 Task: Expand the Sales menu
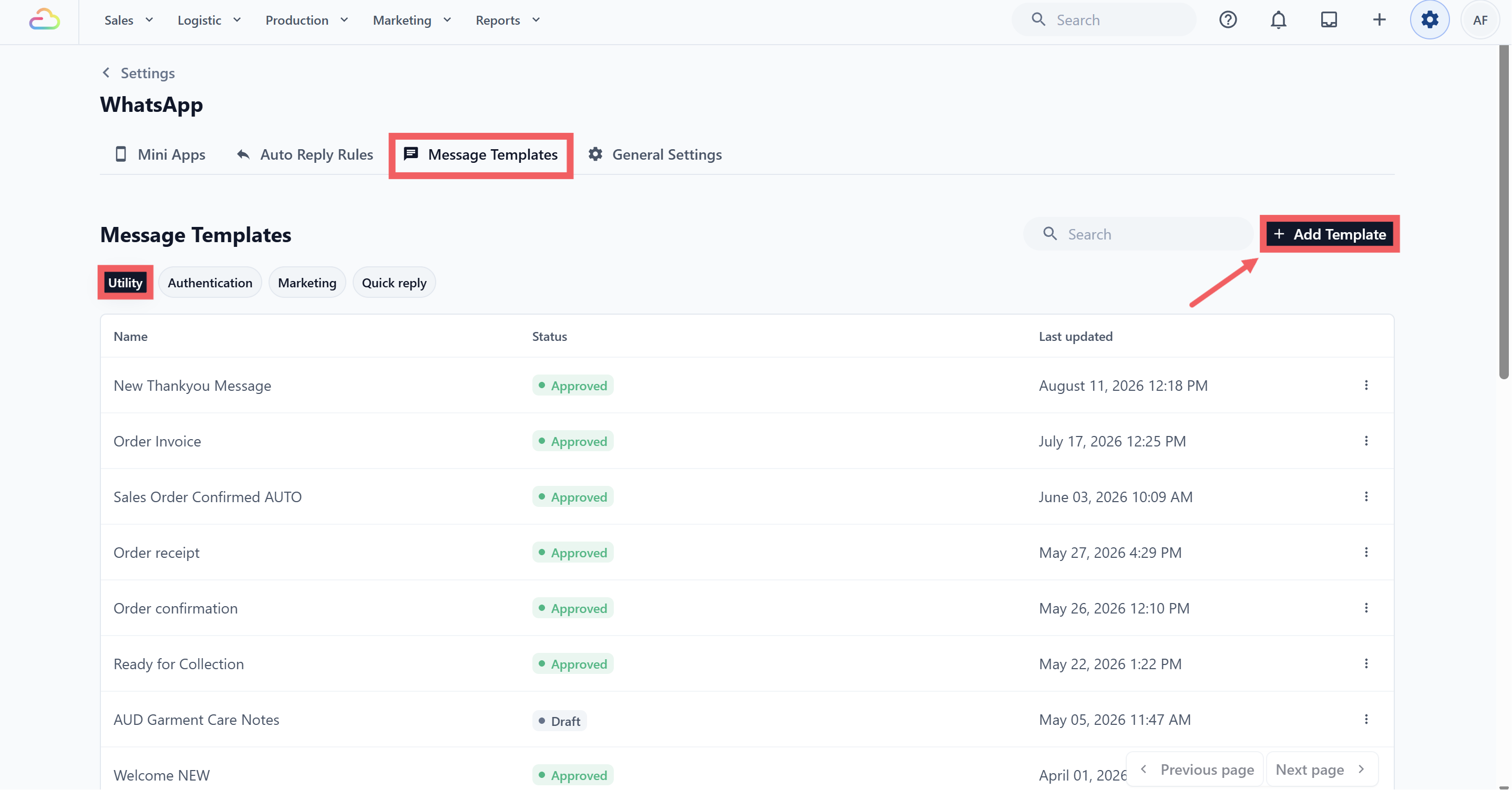[129, 20]
